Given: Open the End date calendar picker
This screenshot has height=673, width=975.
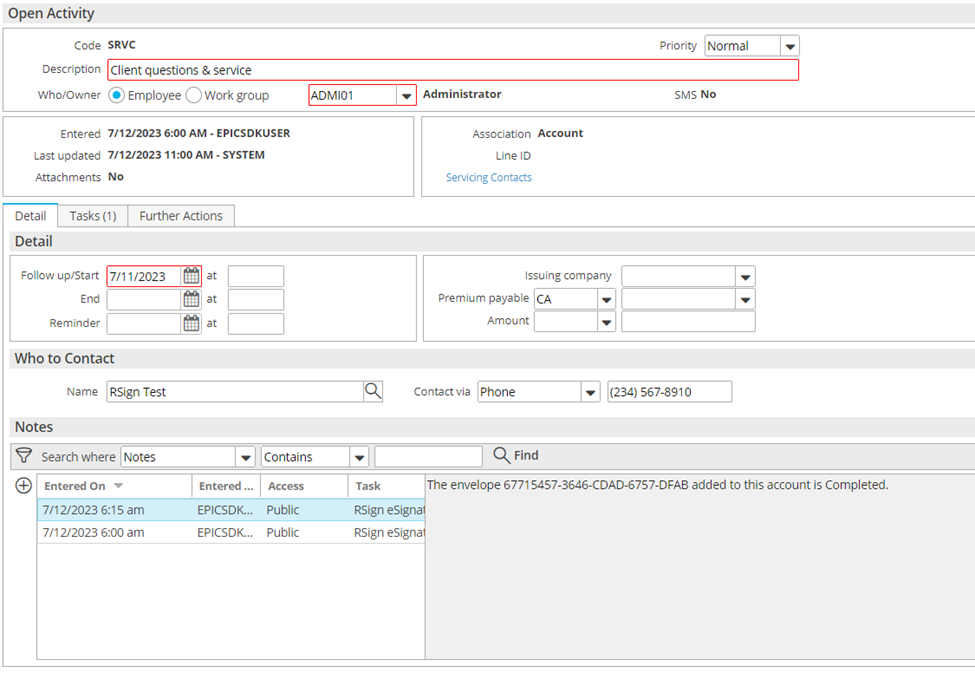Looking at the screenshot, I should [192, 300].
